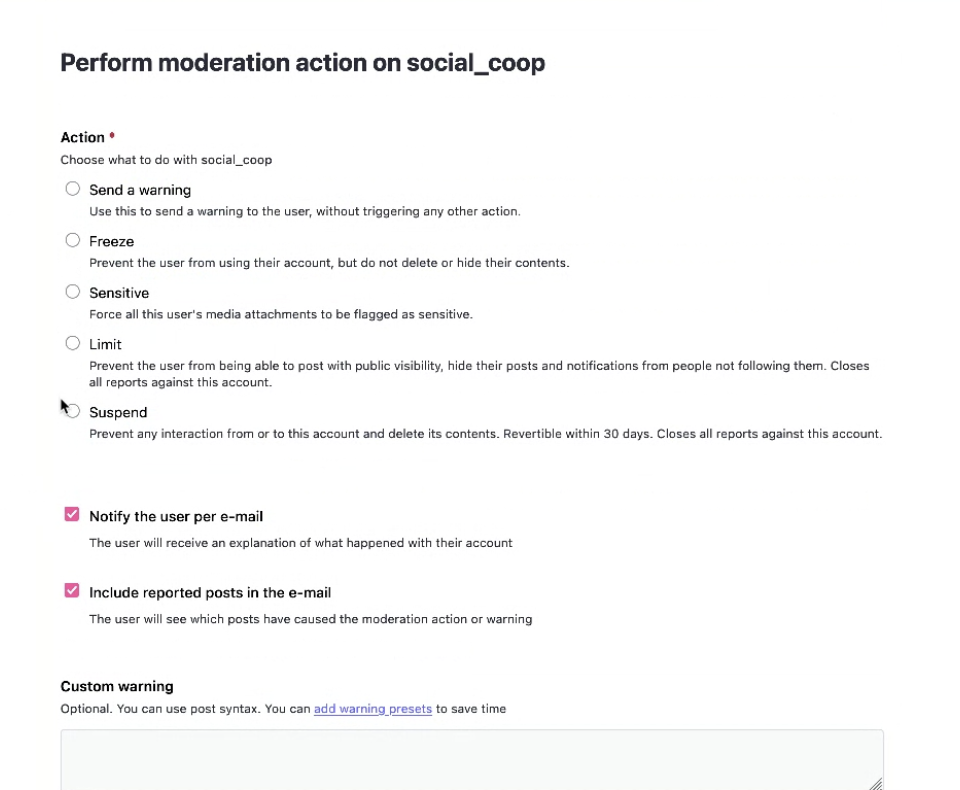Select the Limit radio circle
This screenshot has width=960, height=790.
(x=72, y=343)
